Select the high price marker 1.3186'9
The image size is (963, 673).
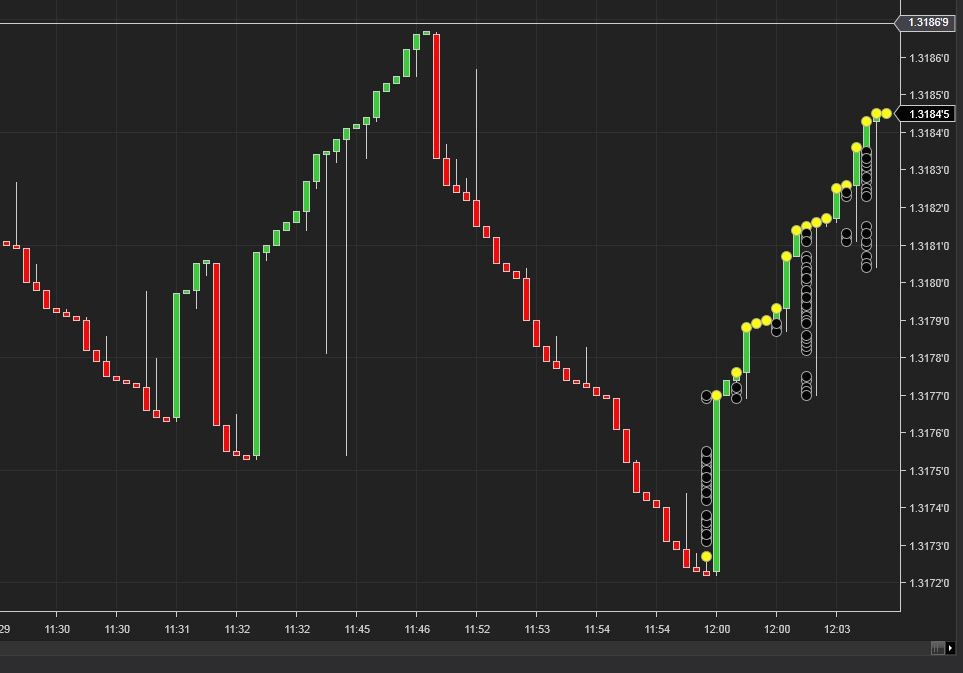(x=928, y=23)
